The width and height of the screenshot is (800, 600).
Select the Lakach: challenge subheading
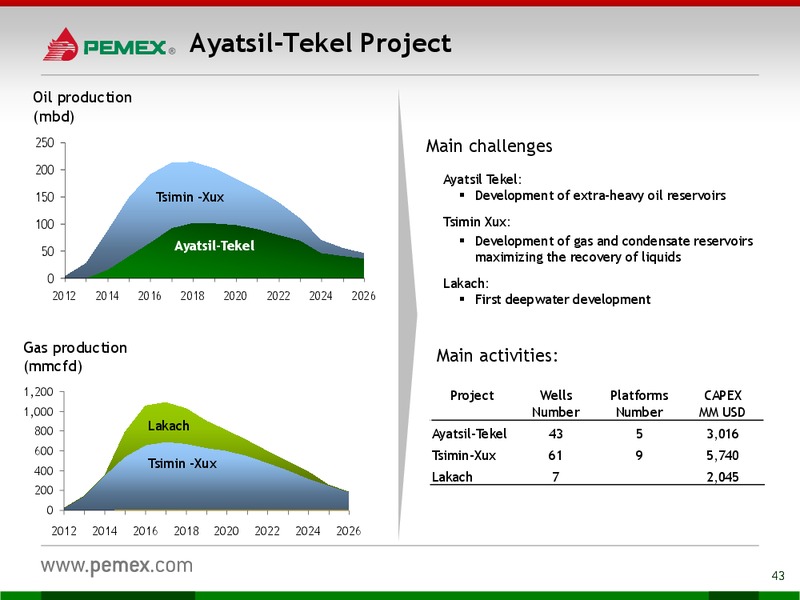pos(465,283)
